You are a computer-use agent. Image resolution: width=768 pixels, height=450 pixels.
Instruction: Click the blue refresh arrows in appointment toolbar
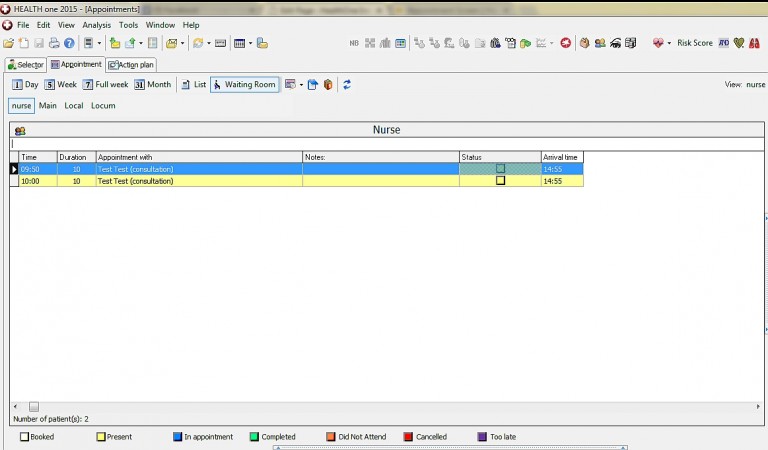[x=347, y=84]
